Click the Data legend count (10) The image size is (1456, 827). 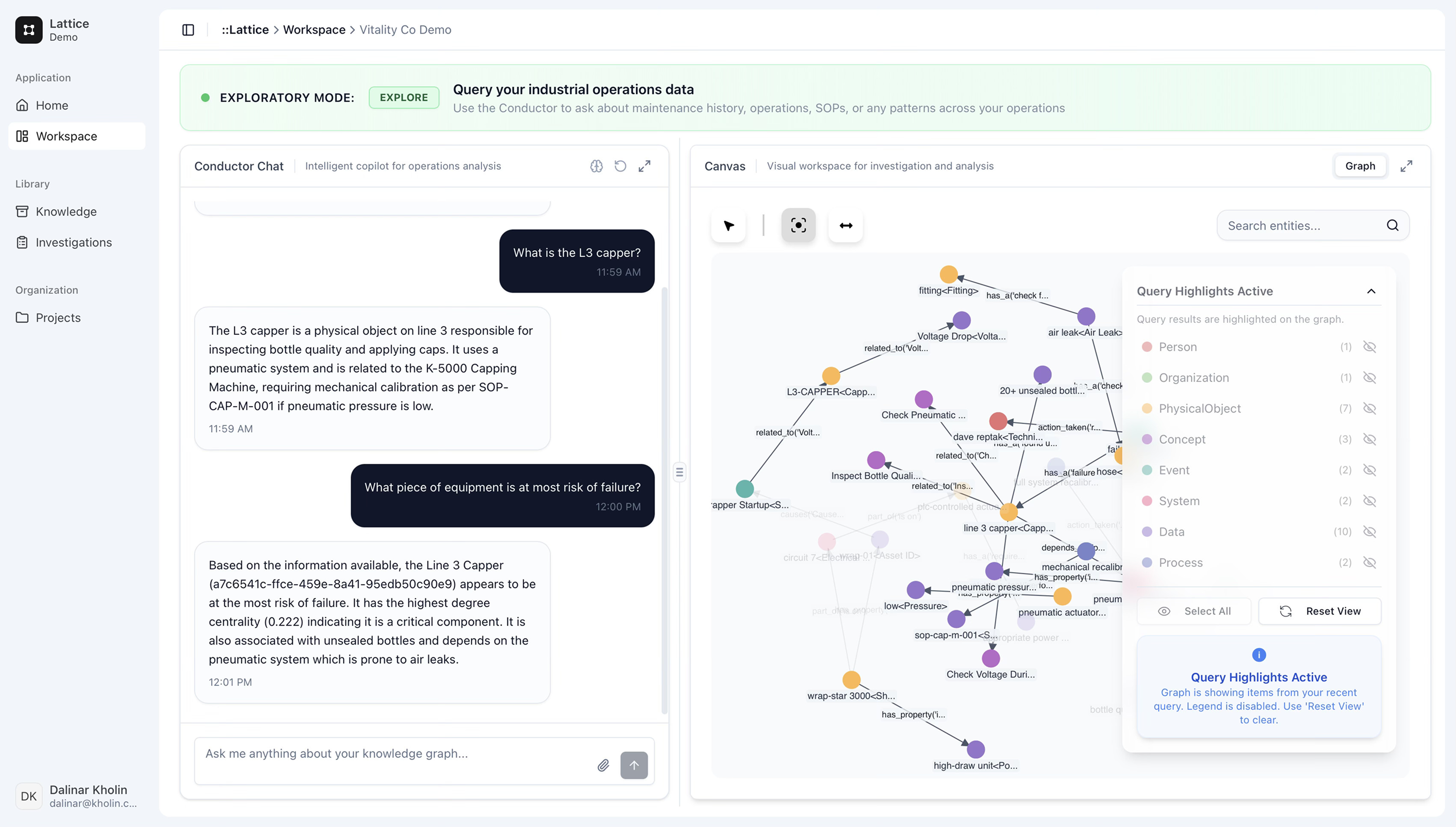pyautogui.click(x=1342, y=531)
